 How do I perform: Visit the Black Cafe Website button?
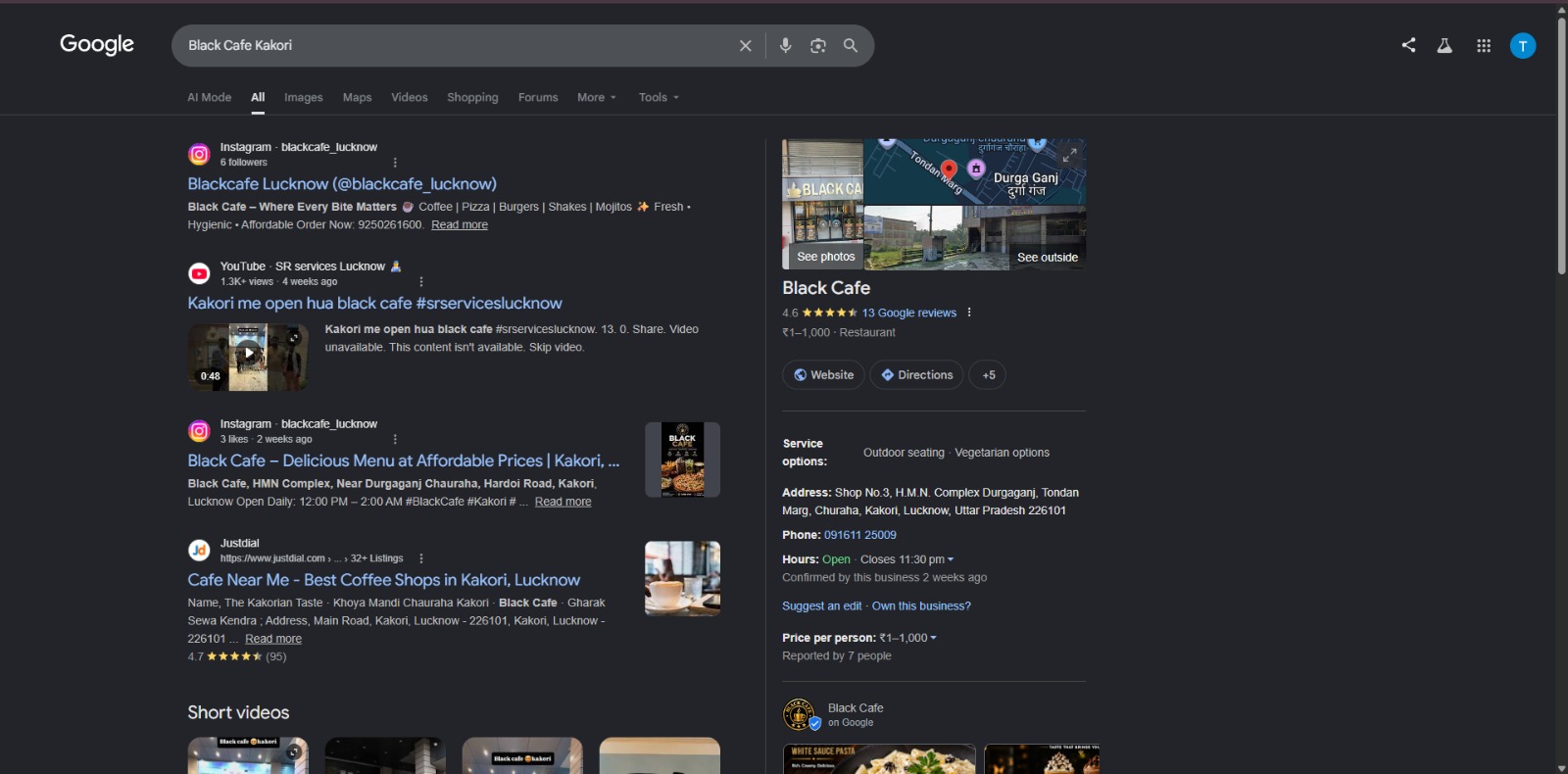pos(823,375)
